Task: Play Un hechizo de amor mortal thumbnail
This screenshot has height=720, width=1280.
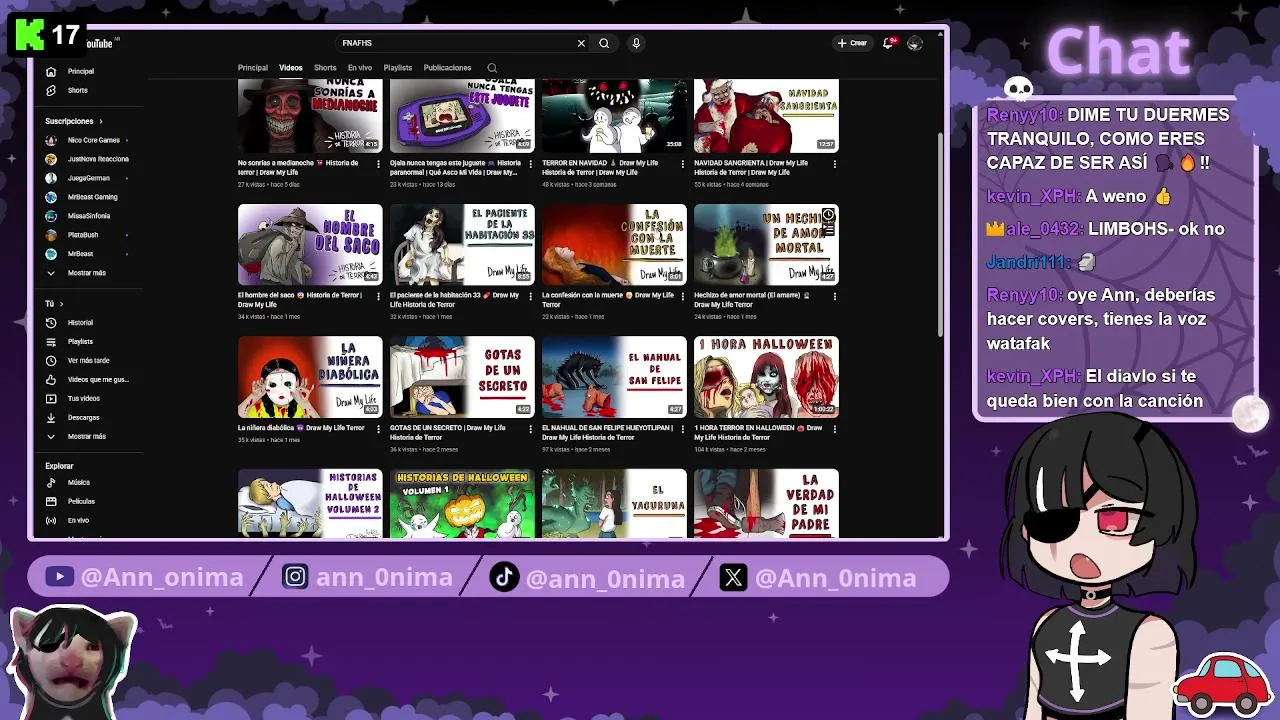Action: 766,244
